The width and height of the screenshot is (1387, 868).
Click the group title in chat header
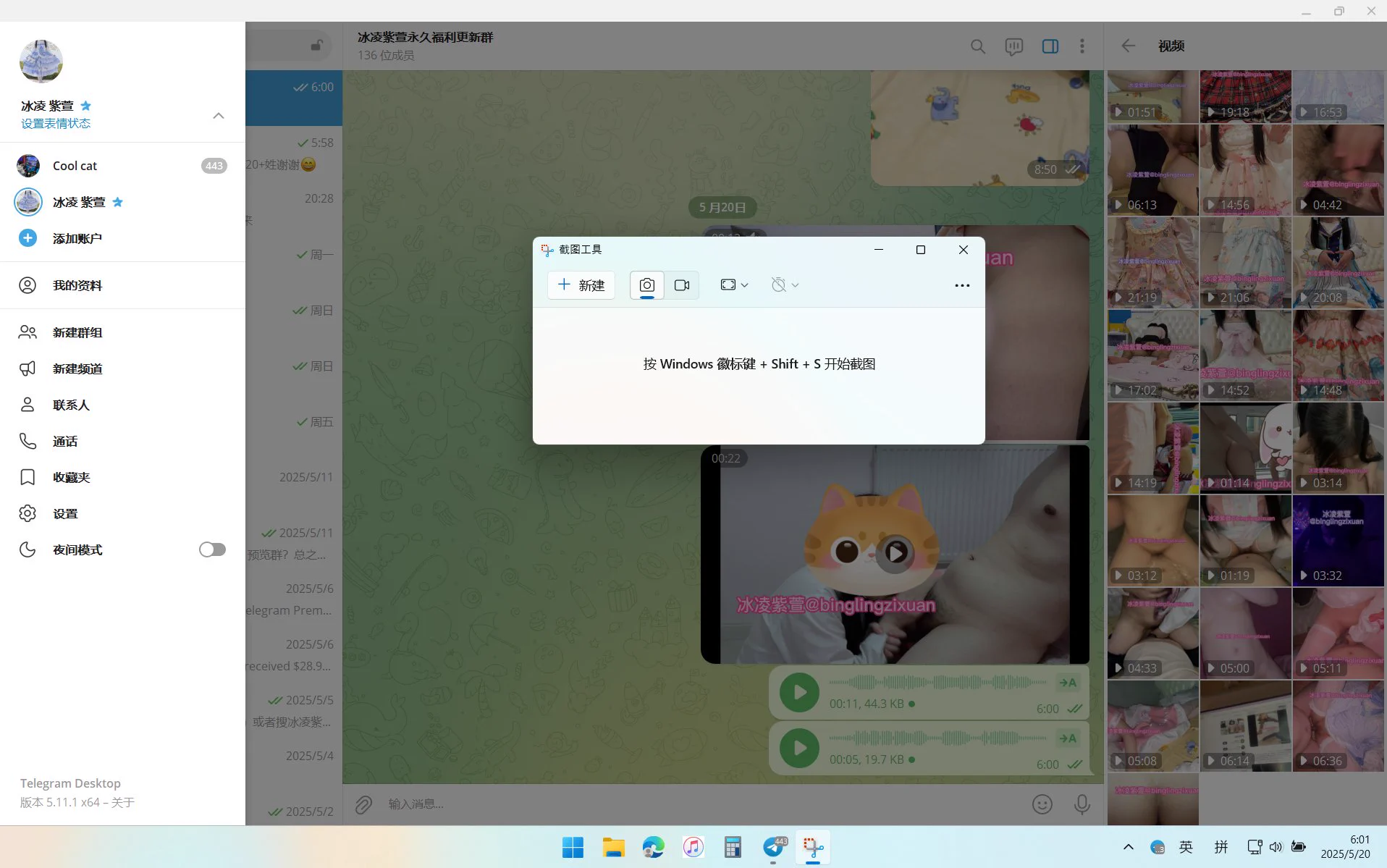pos(425,38)
